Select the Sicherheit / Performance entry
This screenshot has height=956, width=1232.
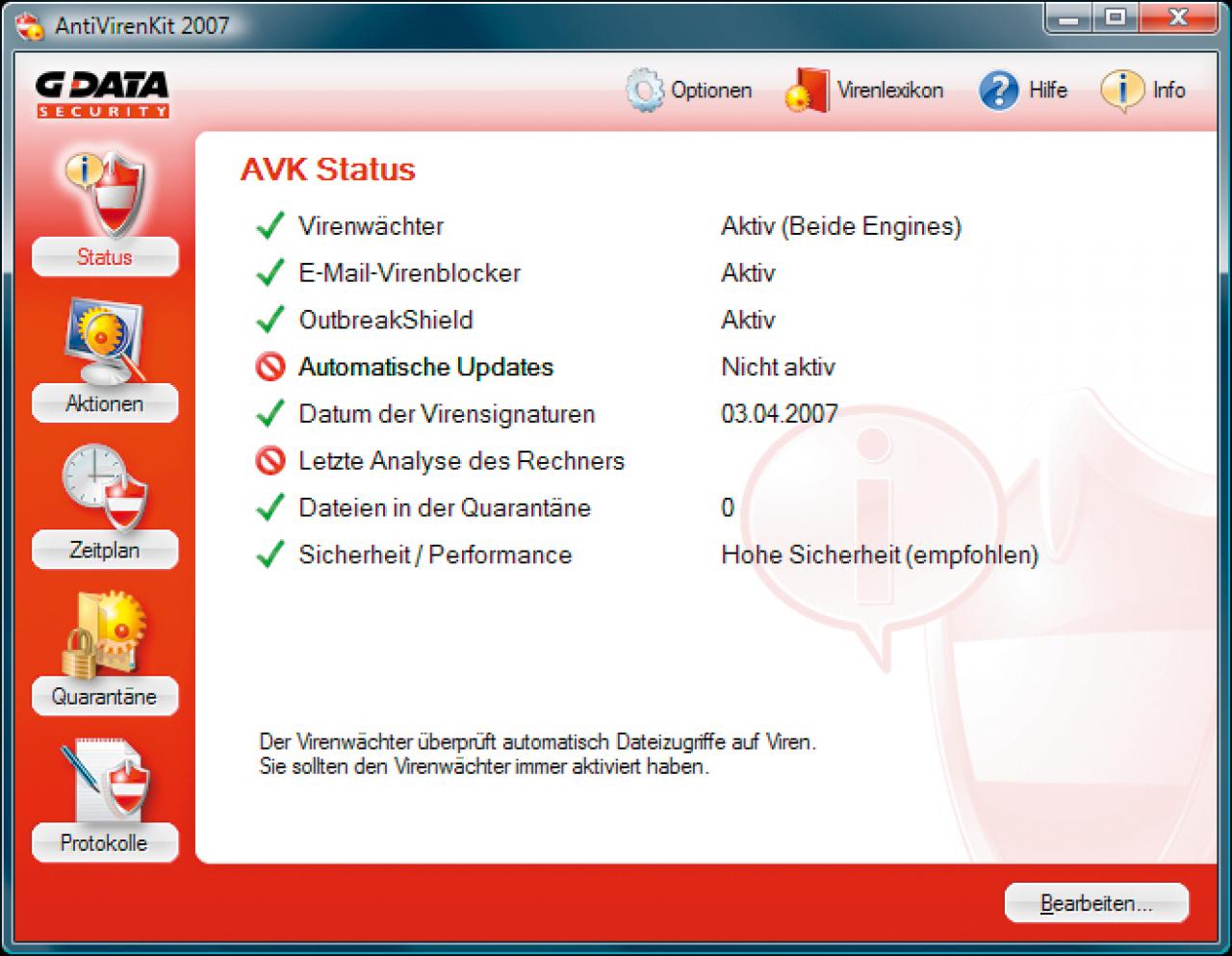[435, 555]
